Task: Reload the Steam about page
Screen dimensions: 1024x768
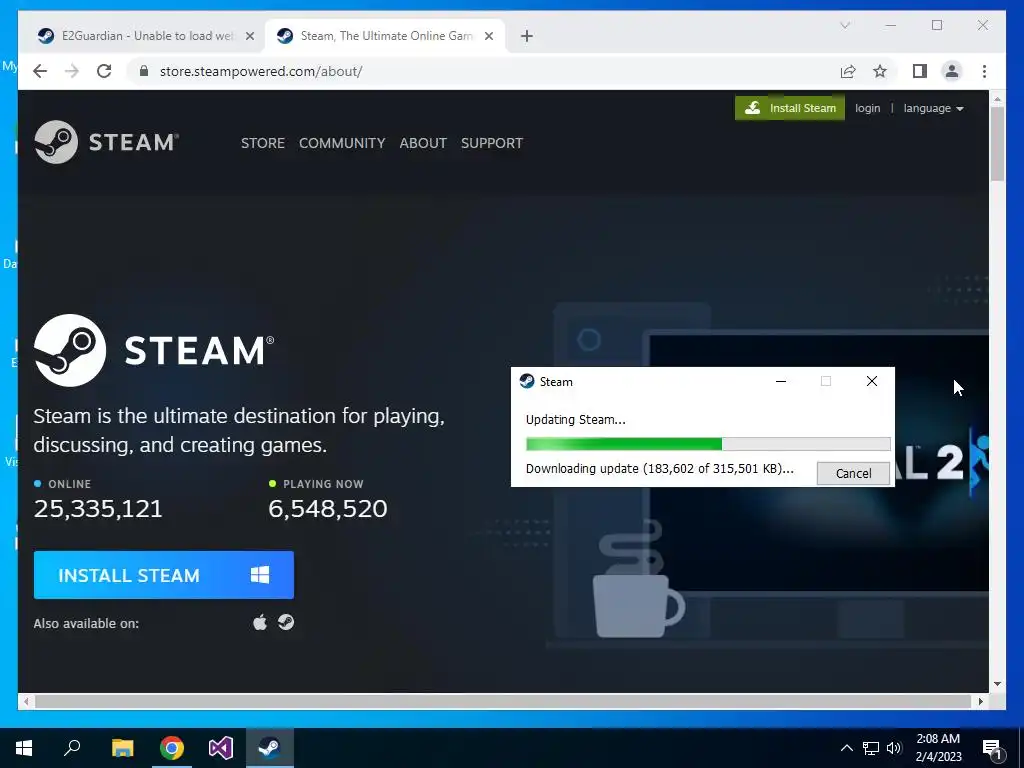Action: (x=104, y=71)
